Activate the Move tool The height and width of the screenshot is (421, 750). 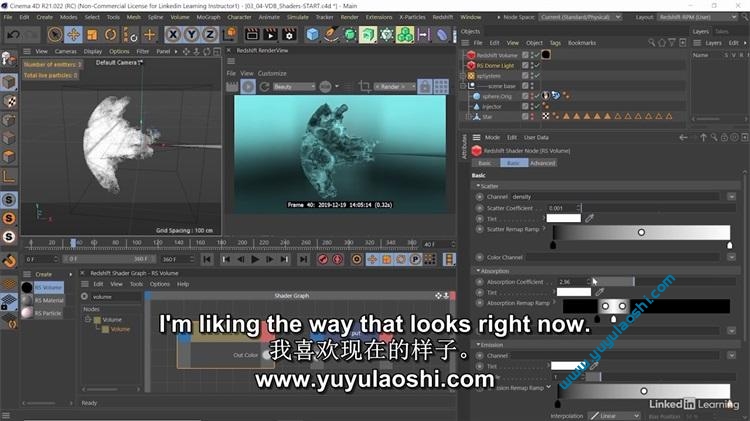(x=74, y=34)
